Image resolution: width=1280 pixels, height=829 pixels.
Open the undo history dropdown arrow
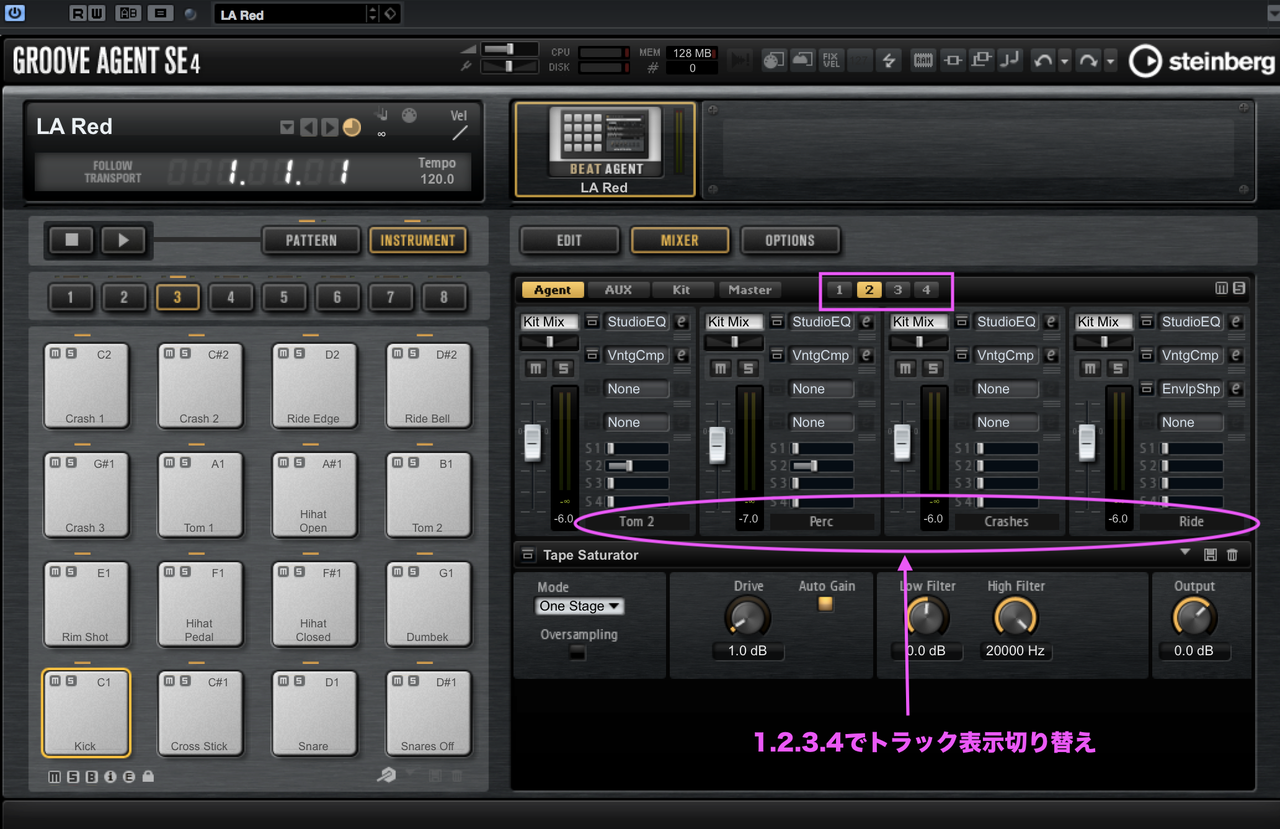pyautogui.click(x=1065, y=61)
